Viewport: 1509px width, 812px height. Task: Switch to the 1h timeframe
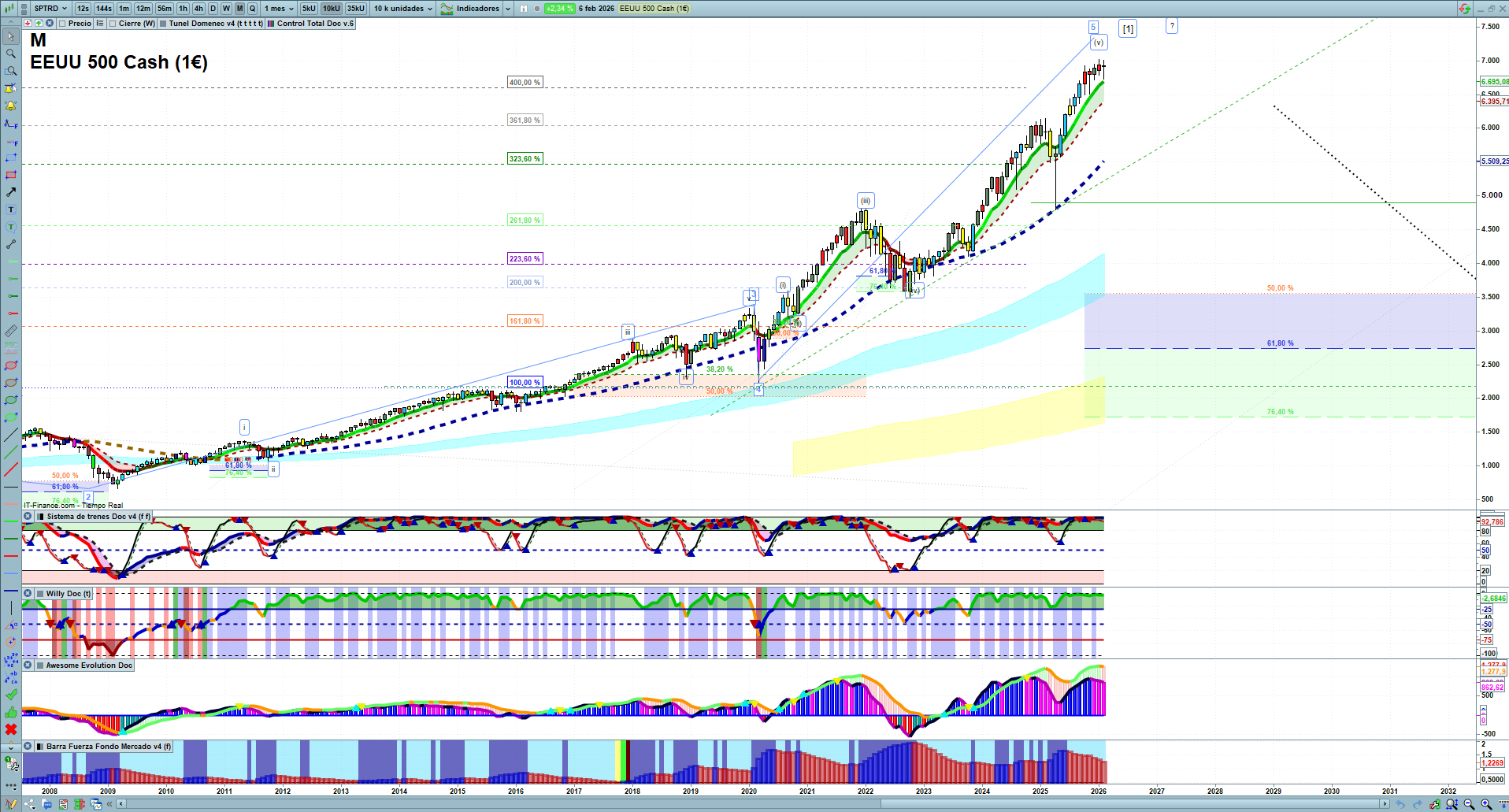click(184, 9)
